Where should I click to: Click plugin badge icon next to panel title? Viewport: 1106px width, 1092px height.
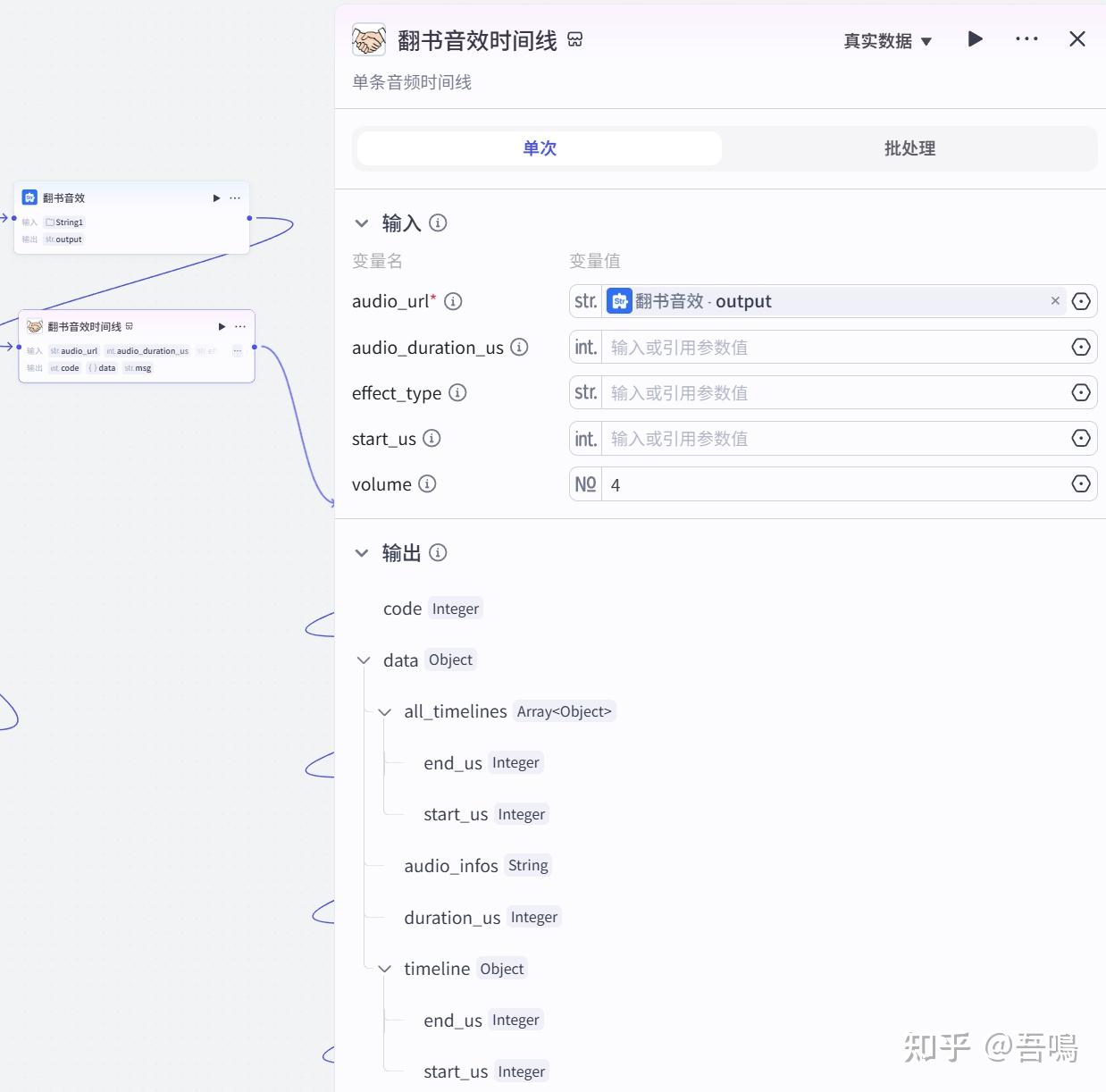pos(575,39)
